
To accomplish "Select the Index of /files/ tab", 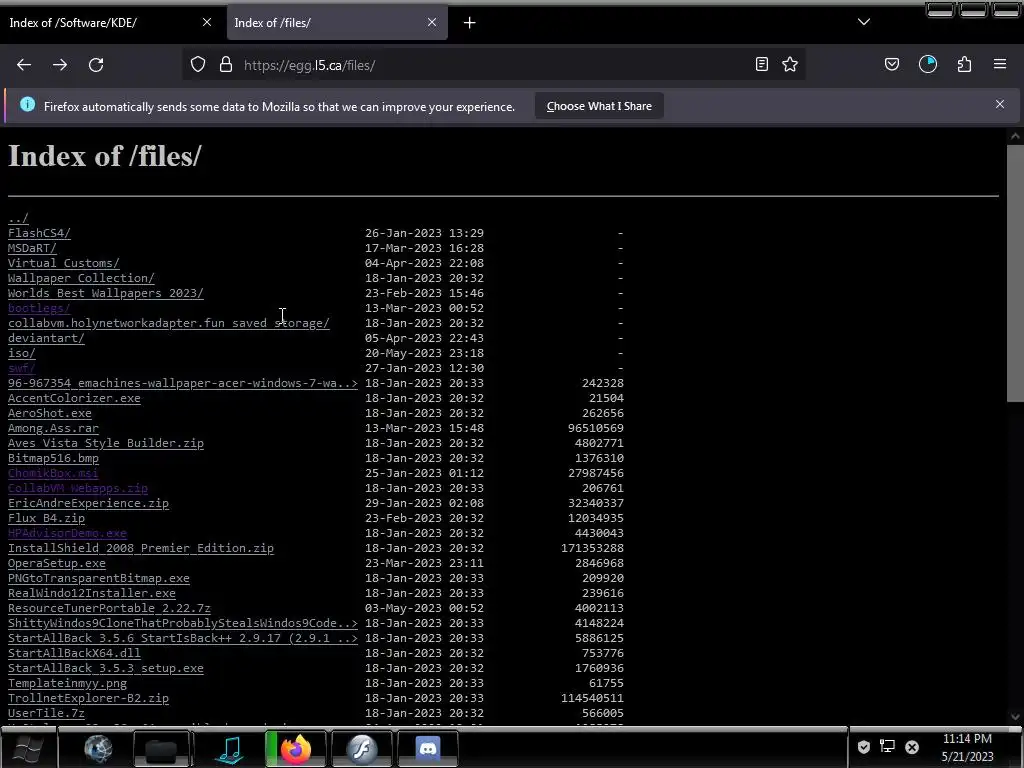I will 336,23.
